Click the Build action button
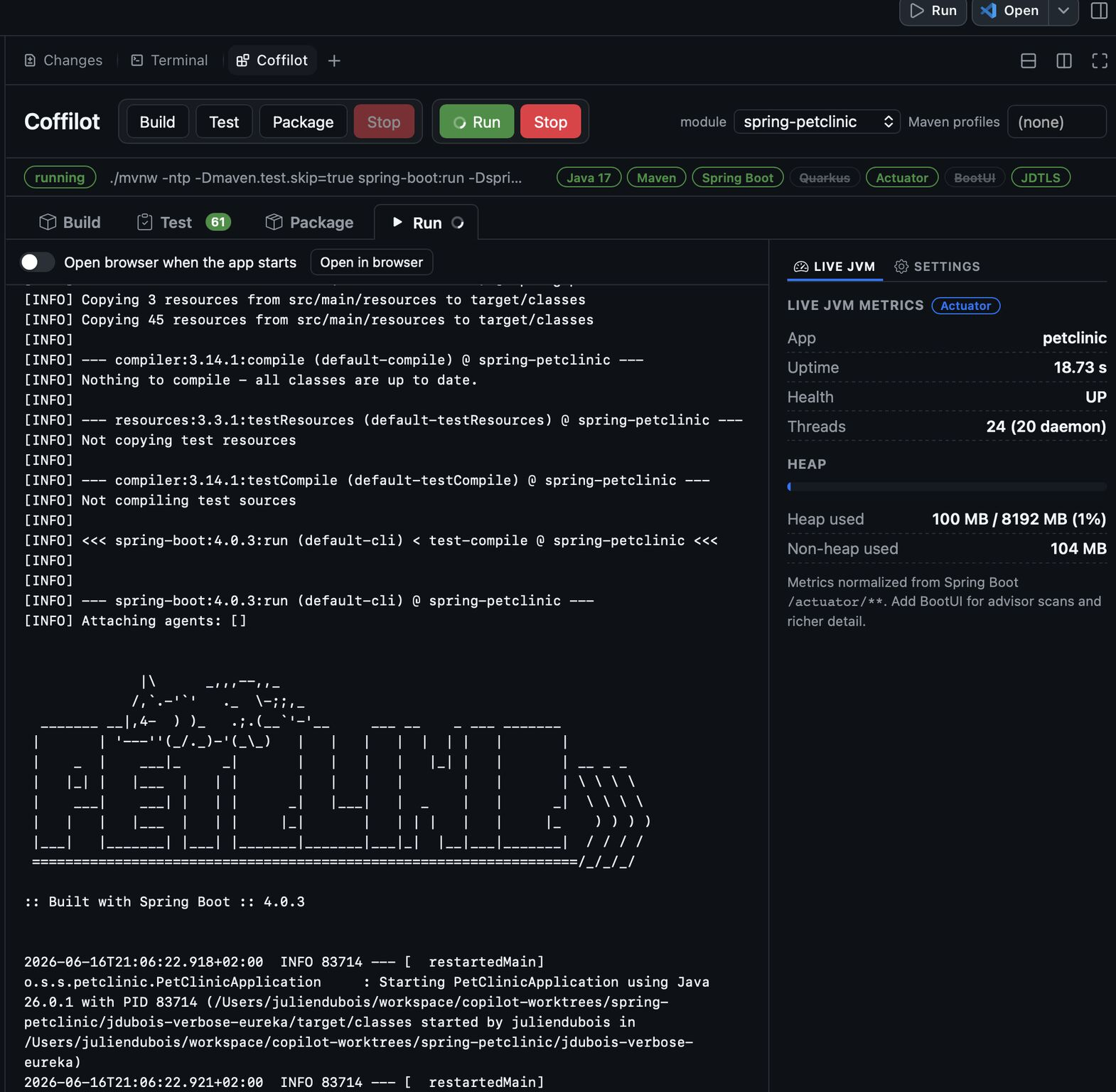The width and height of the screenshot is (1116, 1092). coord(157,122)
